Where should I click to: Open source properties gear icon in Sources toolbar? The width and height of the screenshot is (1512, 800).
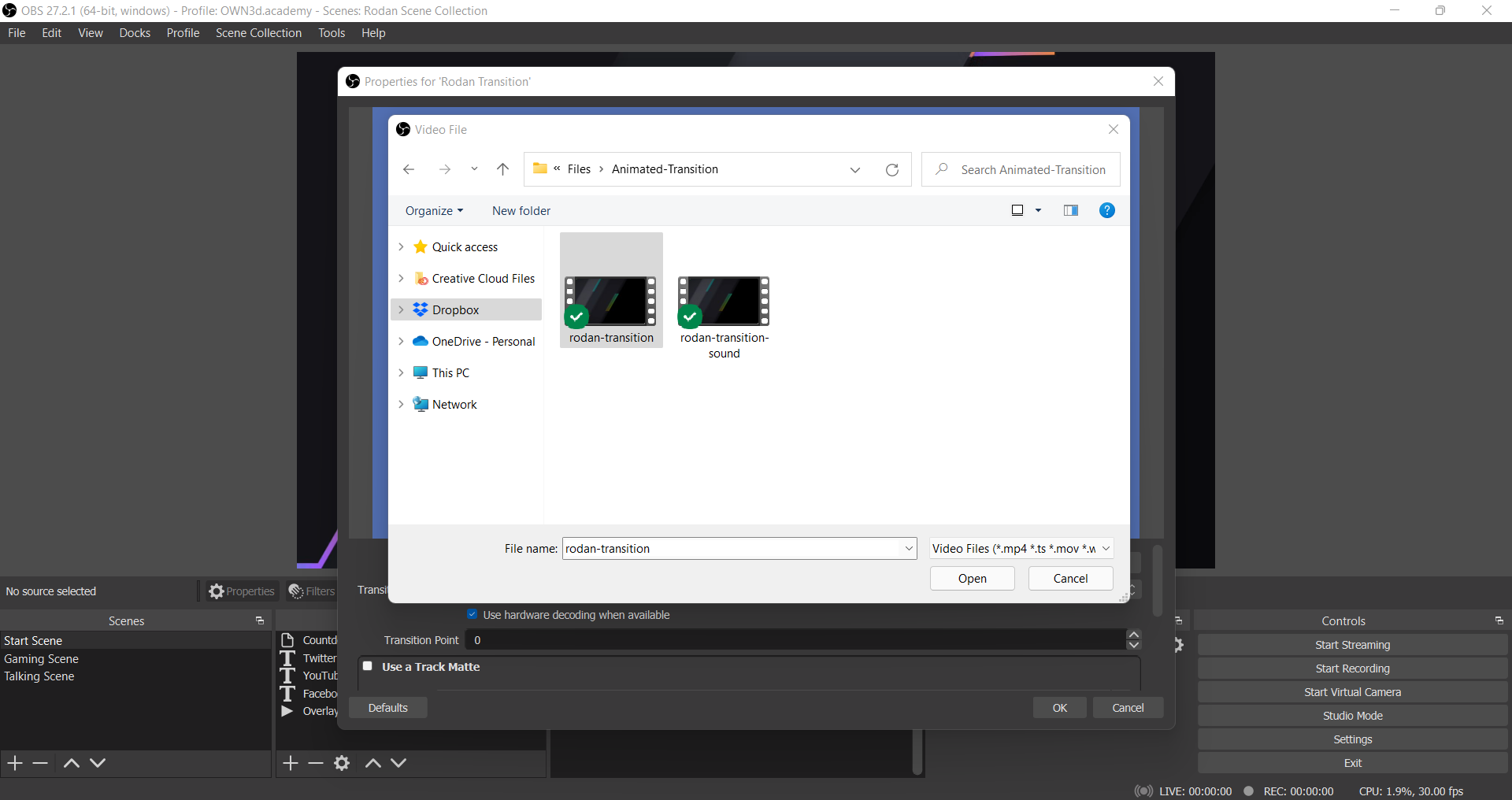pos(342,763)
